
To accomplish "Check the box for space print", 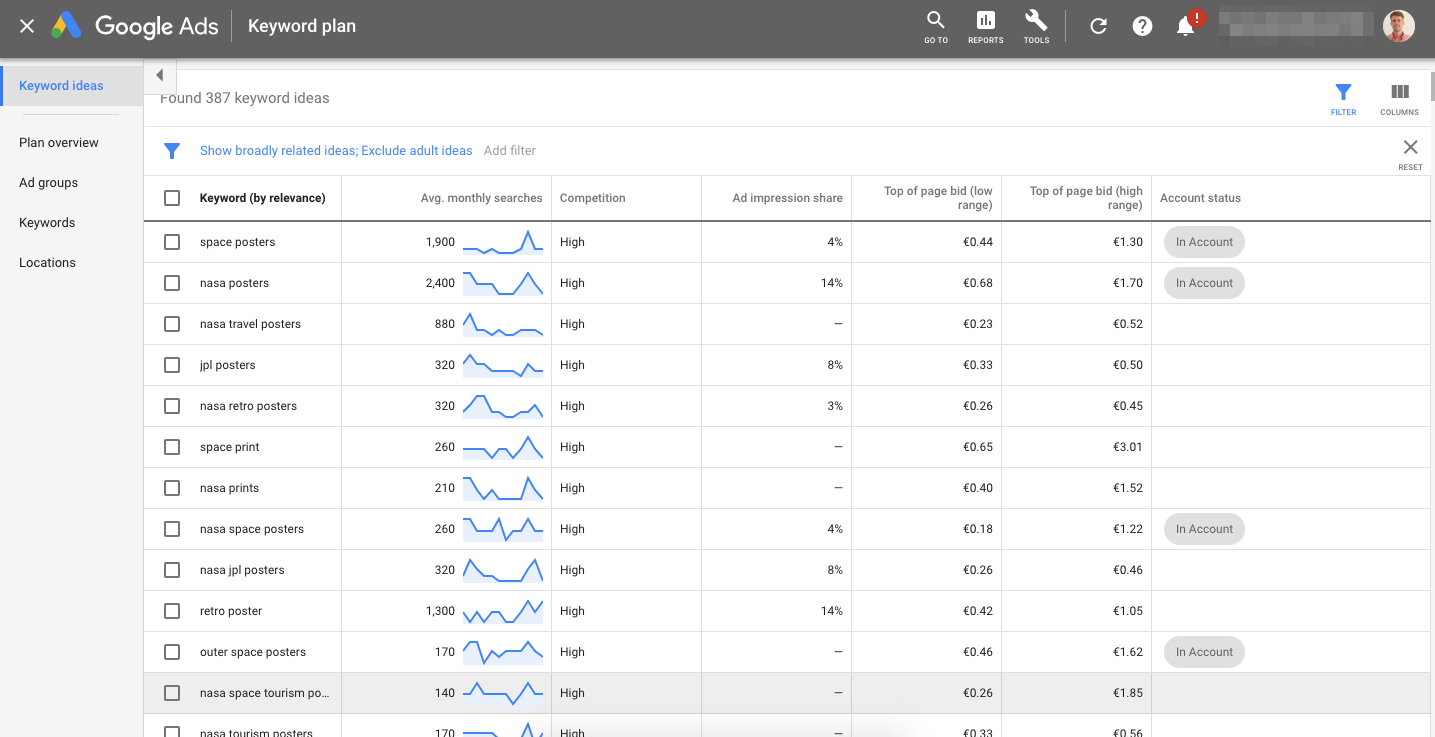I will tap(172, 447).
